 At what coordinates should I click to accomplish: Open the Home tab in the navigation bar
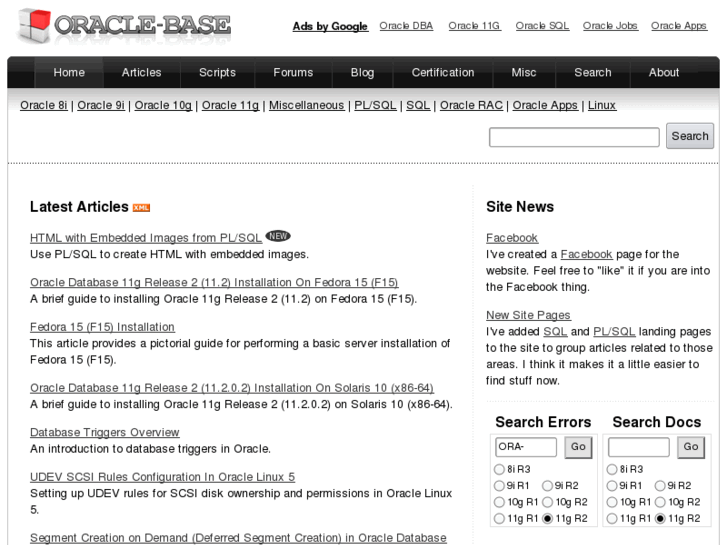click(69, 72)
